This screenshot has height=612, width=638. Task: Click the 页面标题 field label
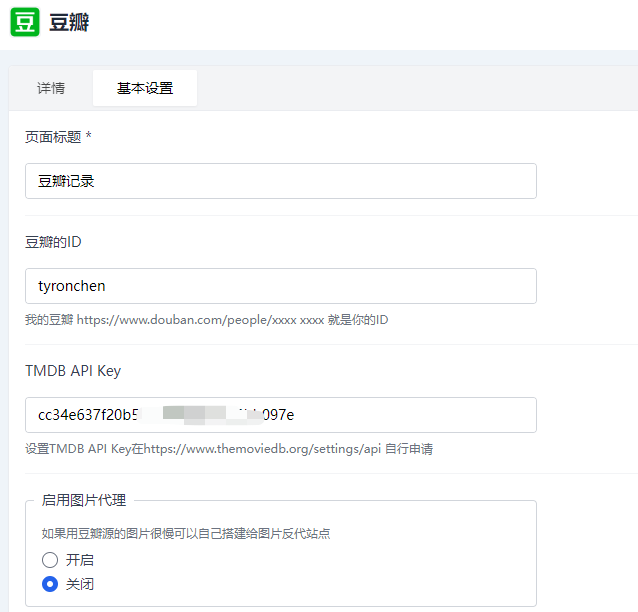point(58,137)
